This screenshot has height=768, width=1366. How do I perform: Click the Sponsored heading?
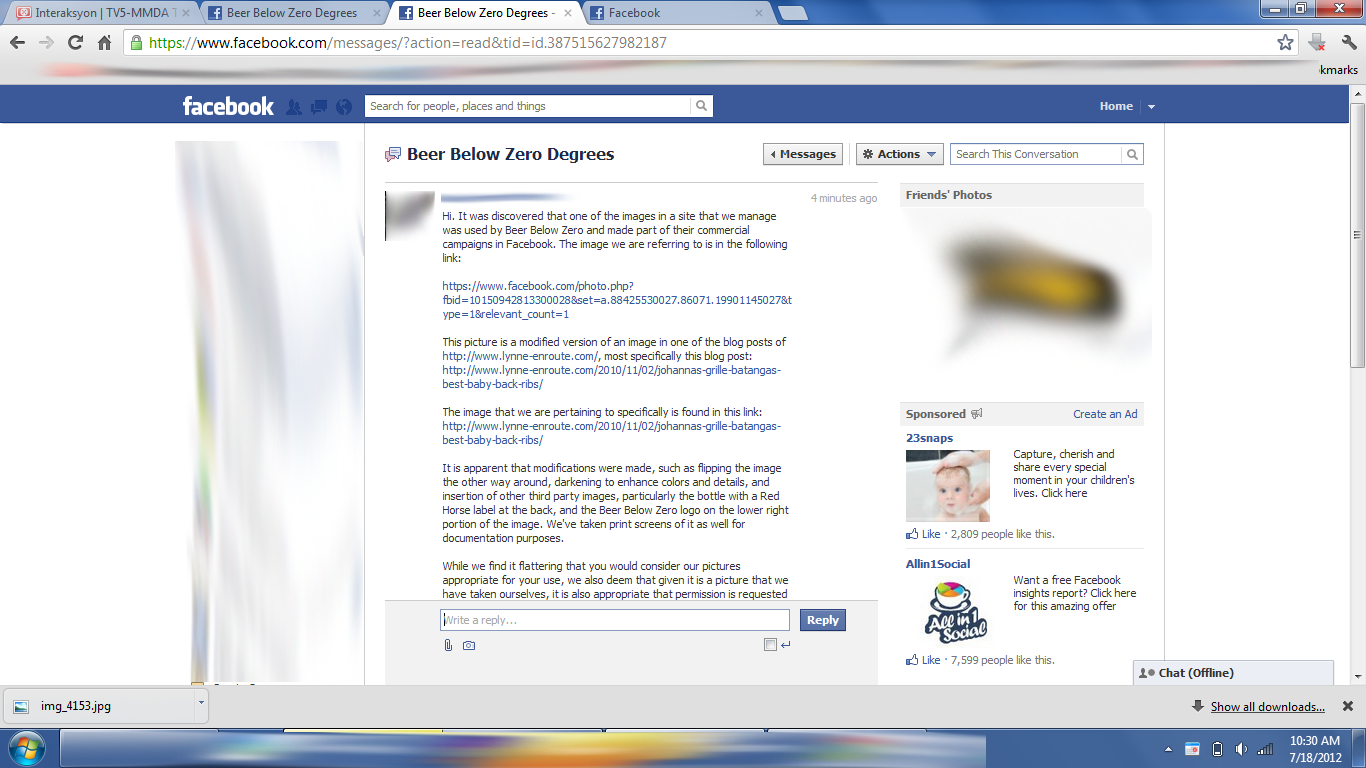click(x=936, y=414)
